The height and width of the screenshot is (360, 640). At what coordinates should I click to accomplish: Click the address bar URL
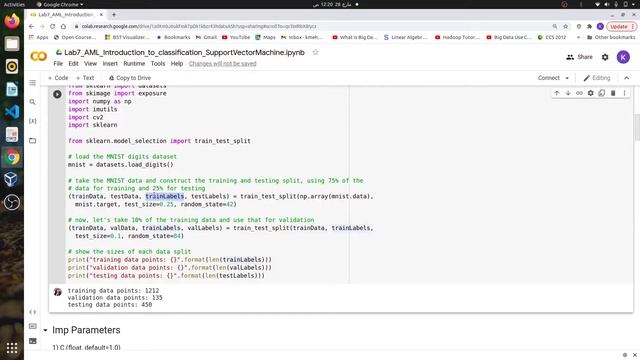pyautogui.click(x=199, y=26)
